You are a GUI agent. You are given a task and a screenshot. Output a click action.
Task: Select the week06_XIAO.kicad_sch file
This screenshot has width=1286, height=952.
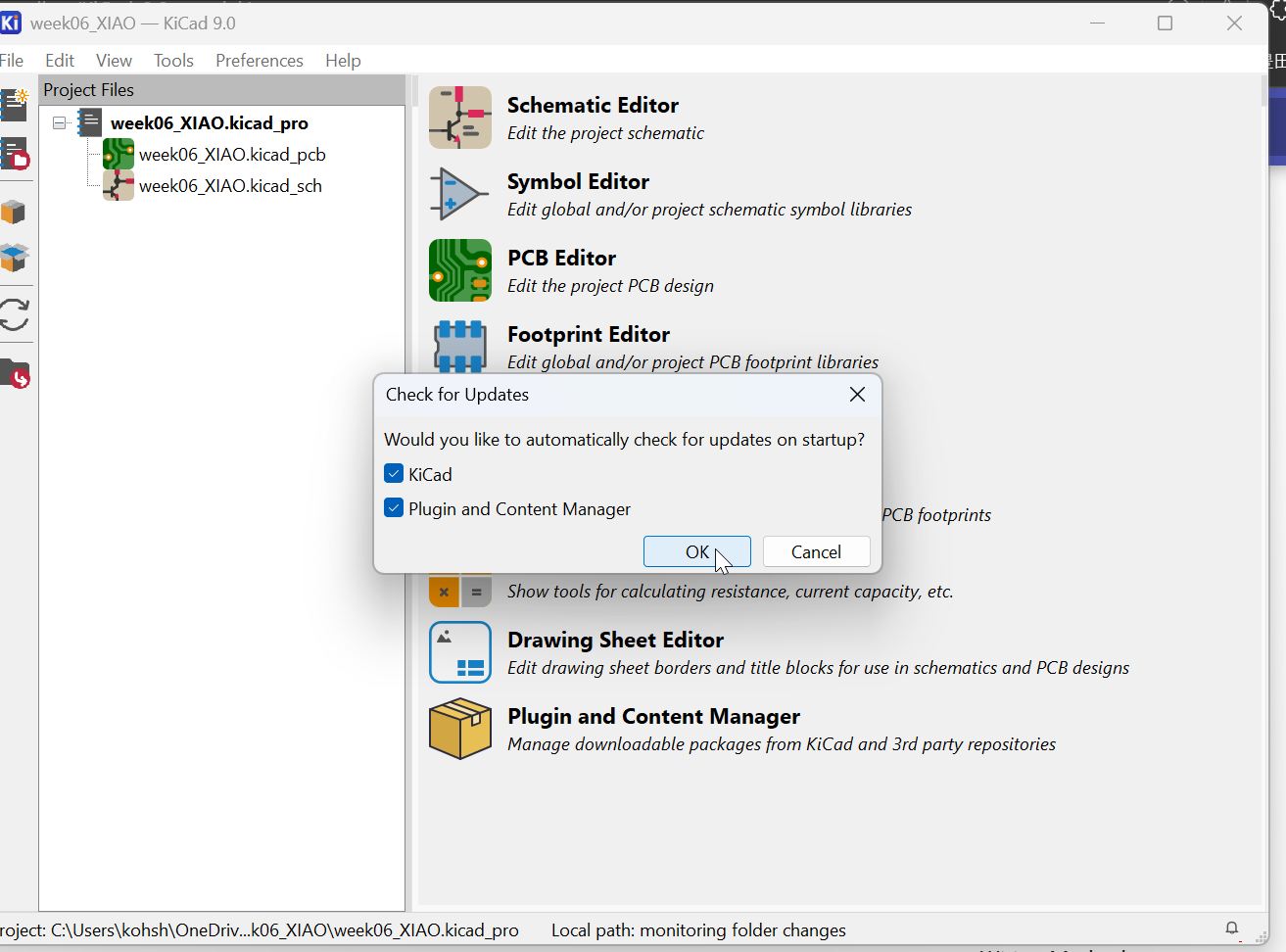coord(230,186)
